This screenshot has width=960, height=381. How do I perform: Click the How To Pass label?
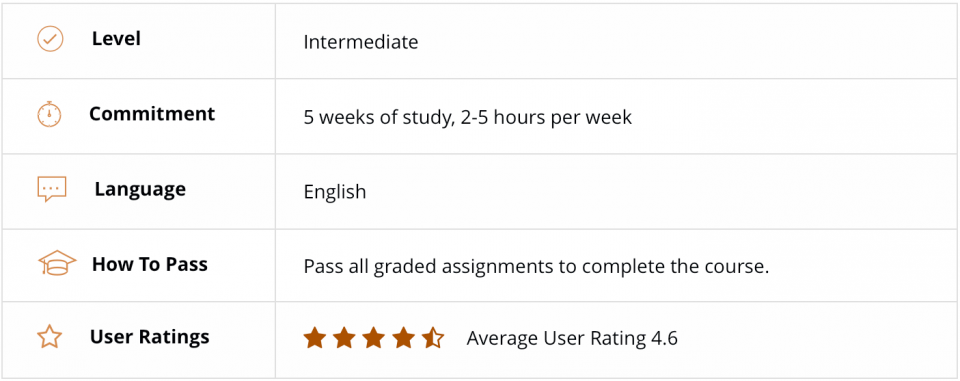150,264
